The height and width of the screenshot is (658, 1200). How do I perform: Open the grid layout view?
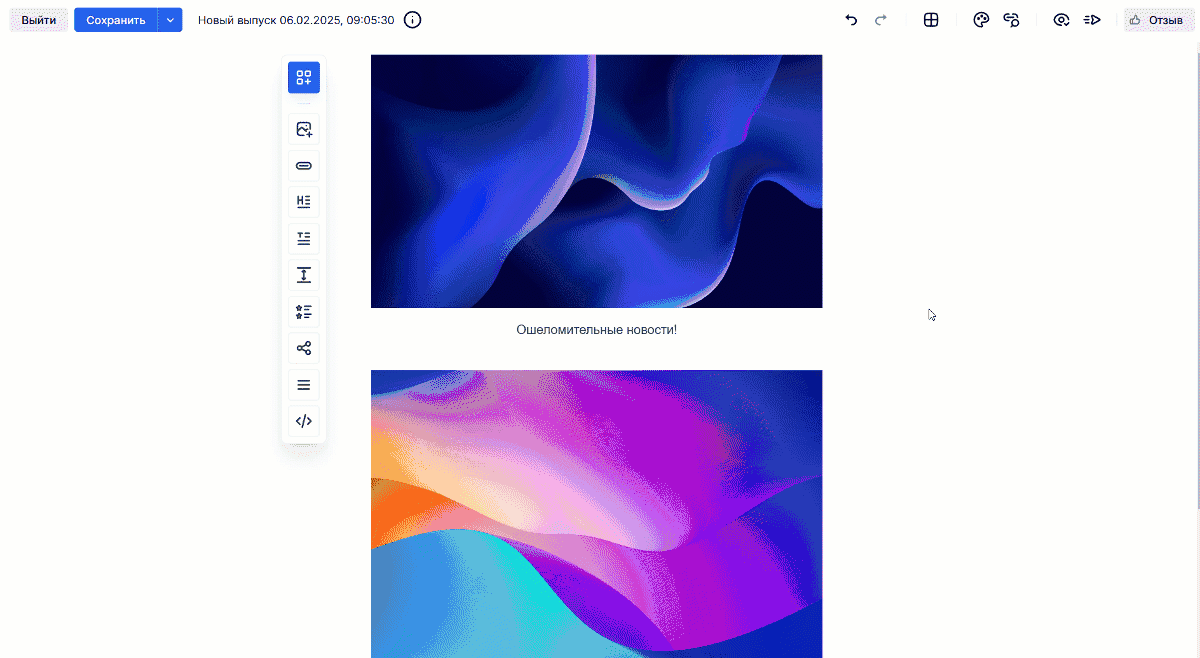coord(931,20)
